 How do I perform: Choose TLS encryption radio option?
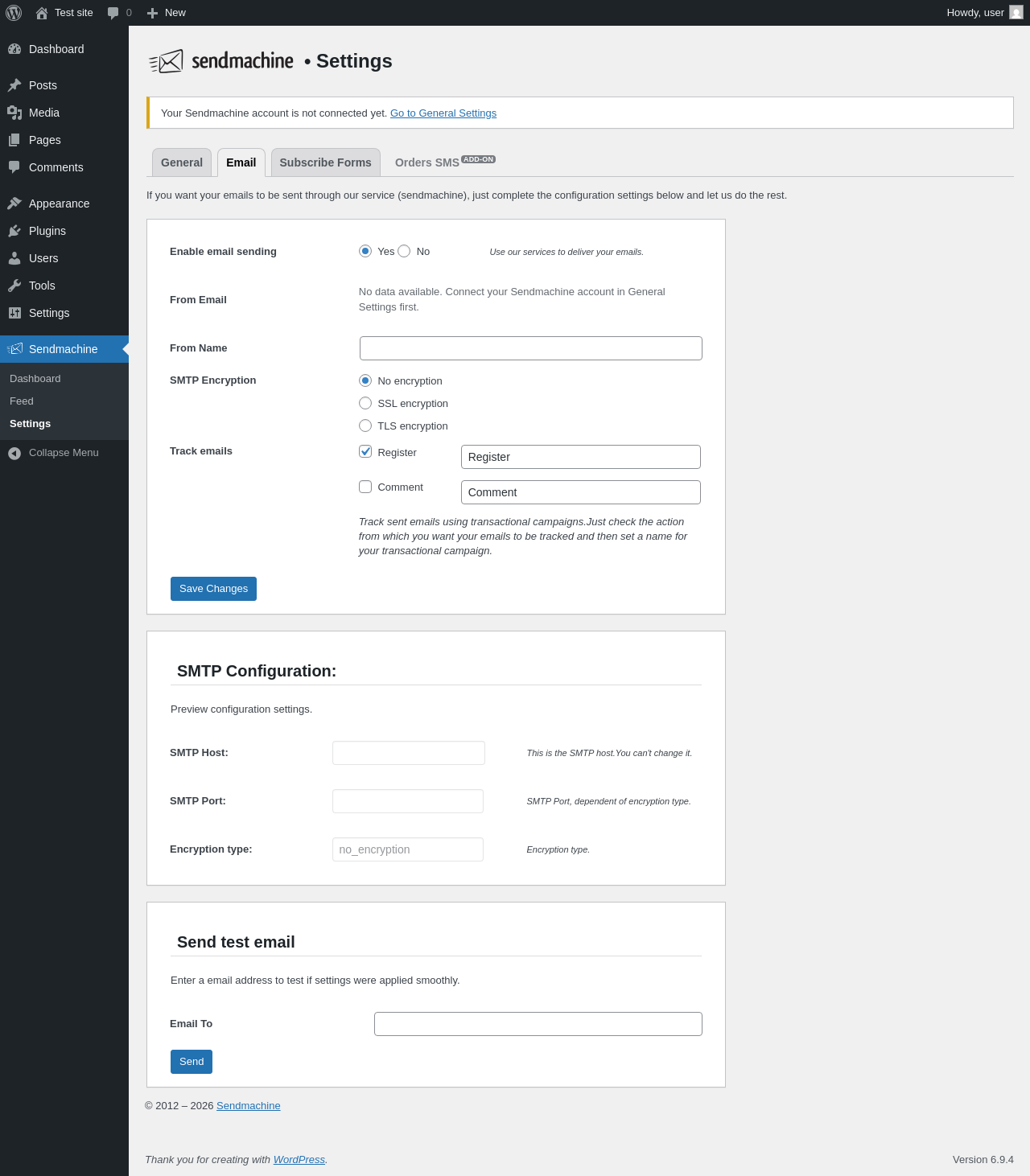365,426
